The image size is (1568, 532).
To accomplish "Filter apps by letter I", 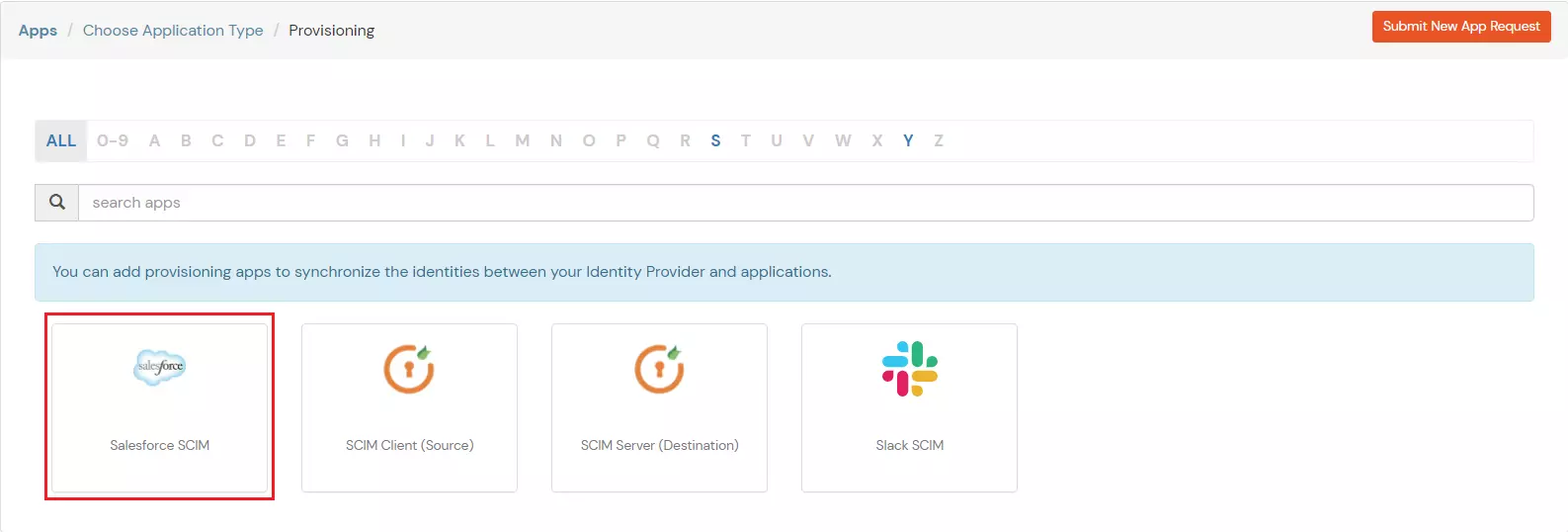I will 403,140.
